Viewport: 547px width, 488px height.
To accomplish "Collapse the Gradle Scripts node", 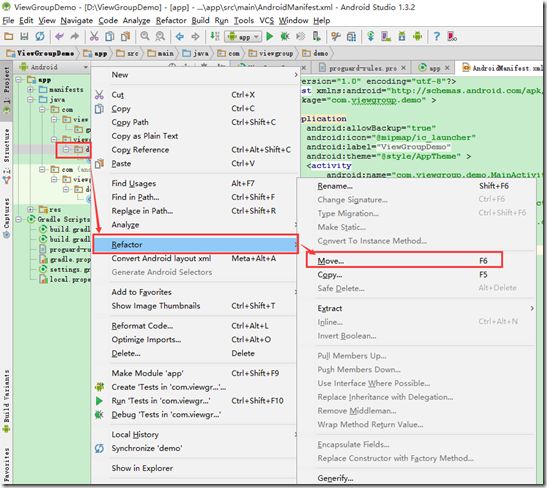I will coord(20,219).
